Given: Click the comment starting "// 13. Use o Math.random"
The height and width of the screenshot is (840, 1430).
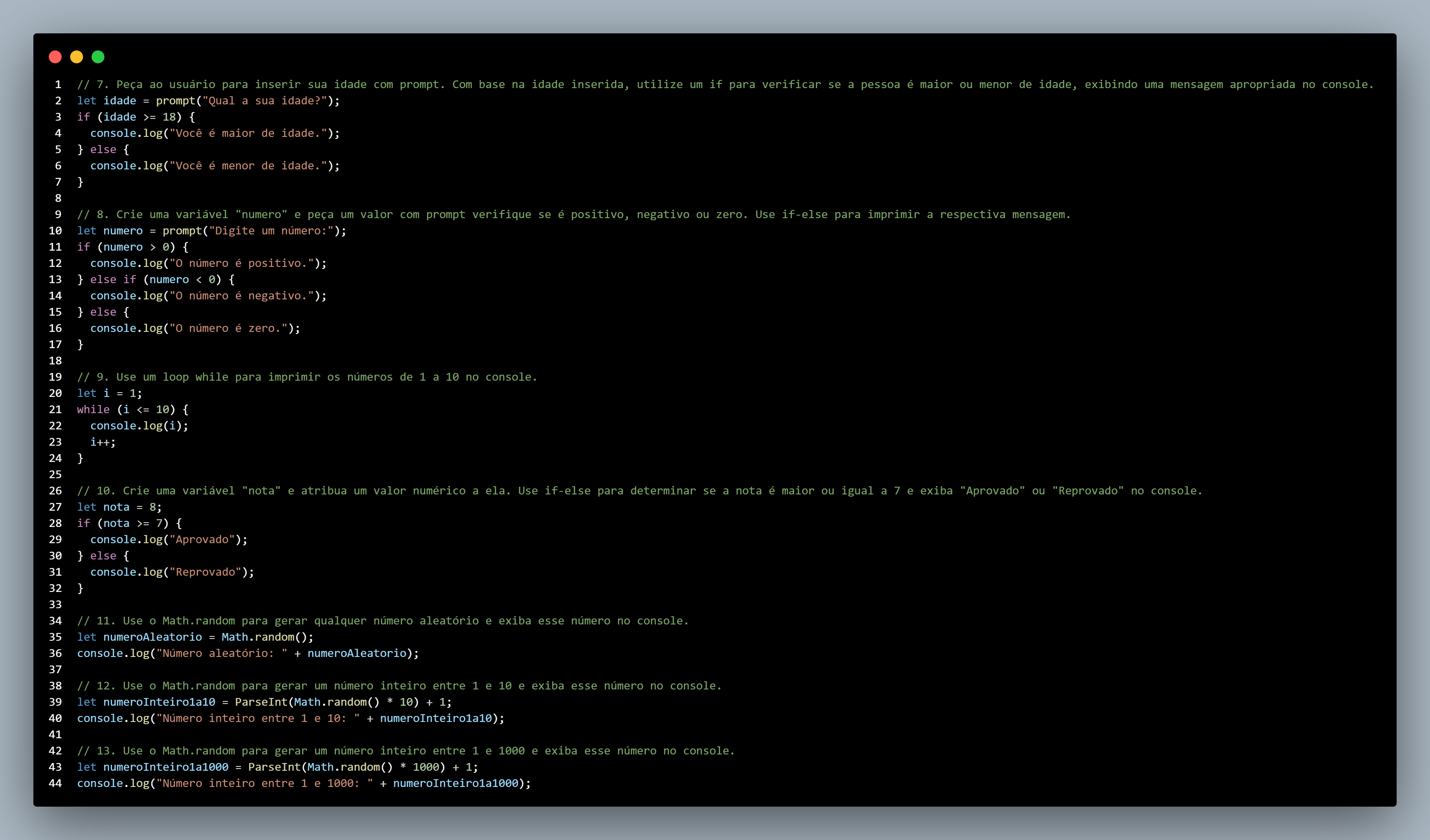Looking at the screenshot, I should pos(406,751).
